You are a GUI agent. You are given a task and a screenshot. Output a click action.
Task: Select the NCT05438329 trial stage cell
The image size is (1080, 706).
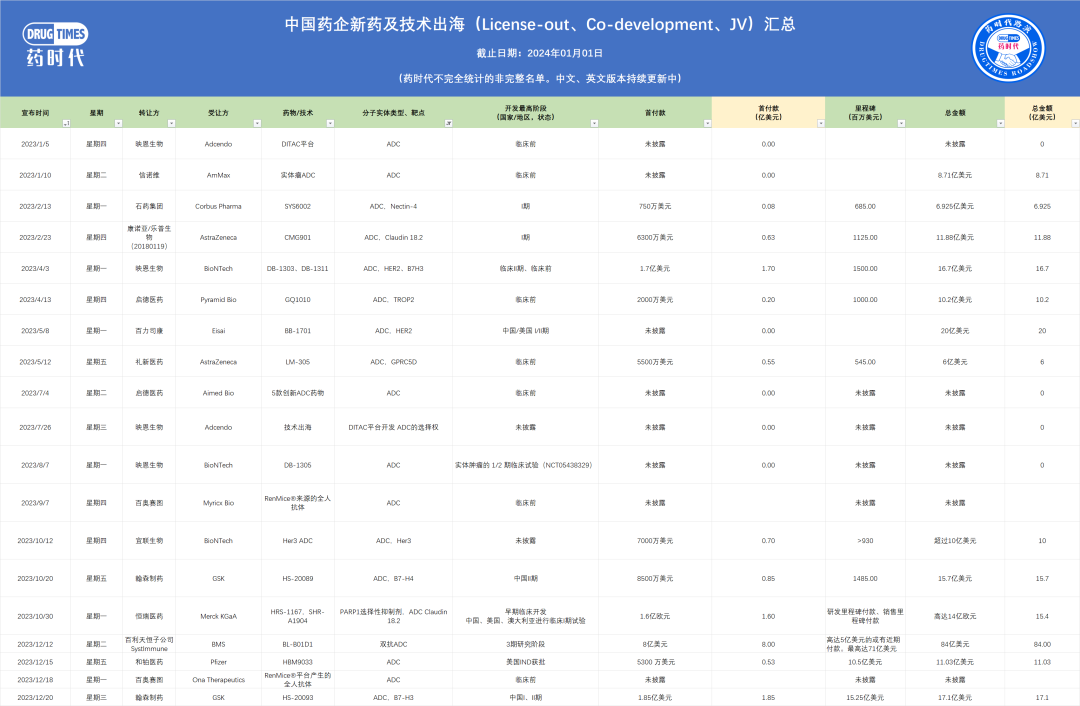pos(525,465)
